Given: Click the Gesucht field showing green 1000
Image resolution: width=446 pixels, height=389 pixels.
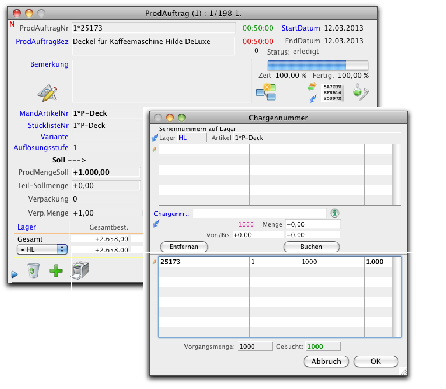Looking at the screenshot, I should [323, 346].
